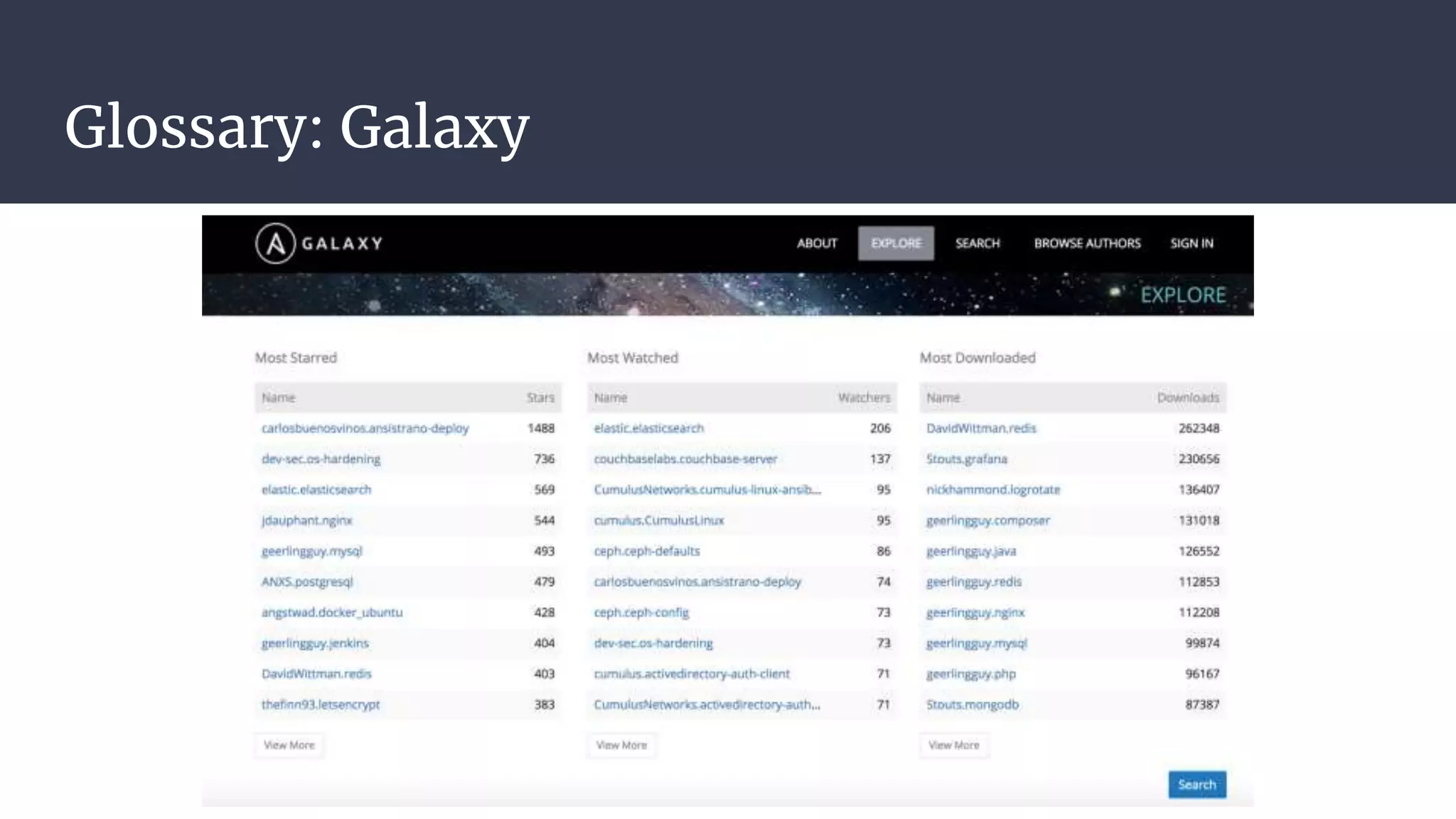Open geerlingguy.mysql in Most Downloaded
The width and height of the screenshot is (1456, 819).
click(x=976, y=643)
